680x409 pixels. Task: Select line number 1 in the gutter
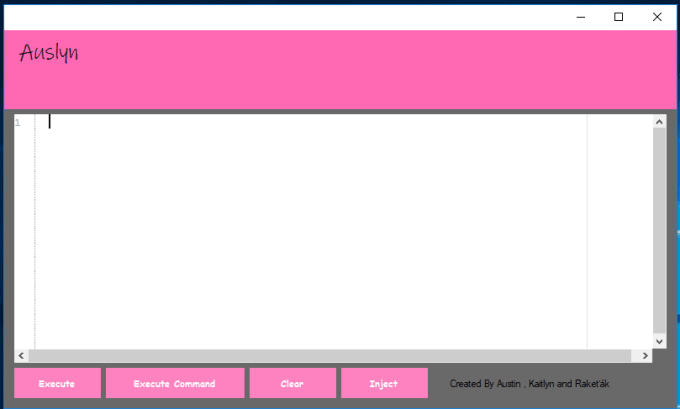[18, 123]
